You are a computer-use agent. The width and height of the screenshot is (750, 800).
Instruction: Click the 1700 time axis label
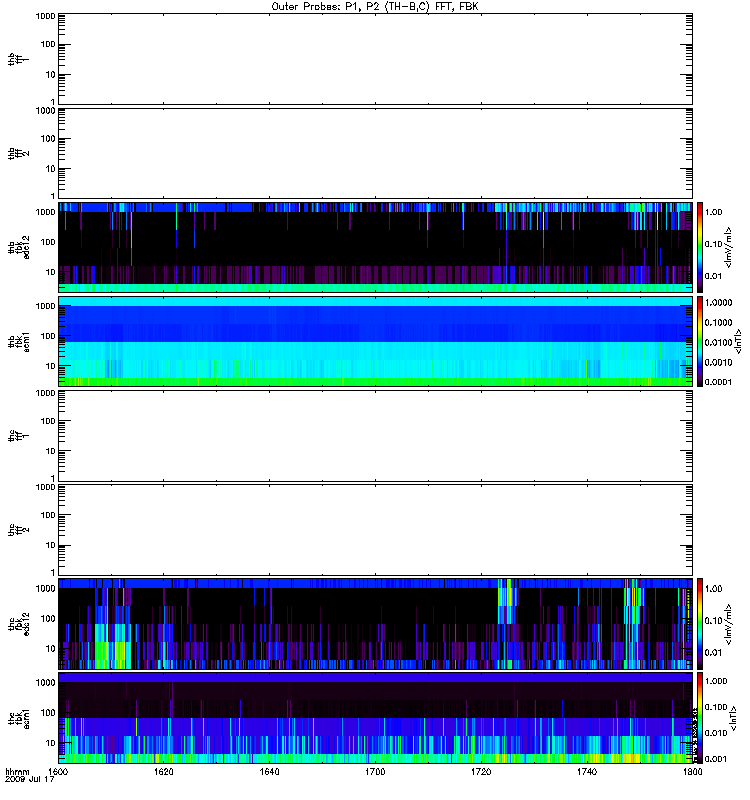click(x=375, y=771)
